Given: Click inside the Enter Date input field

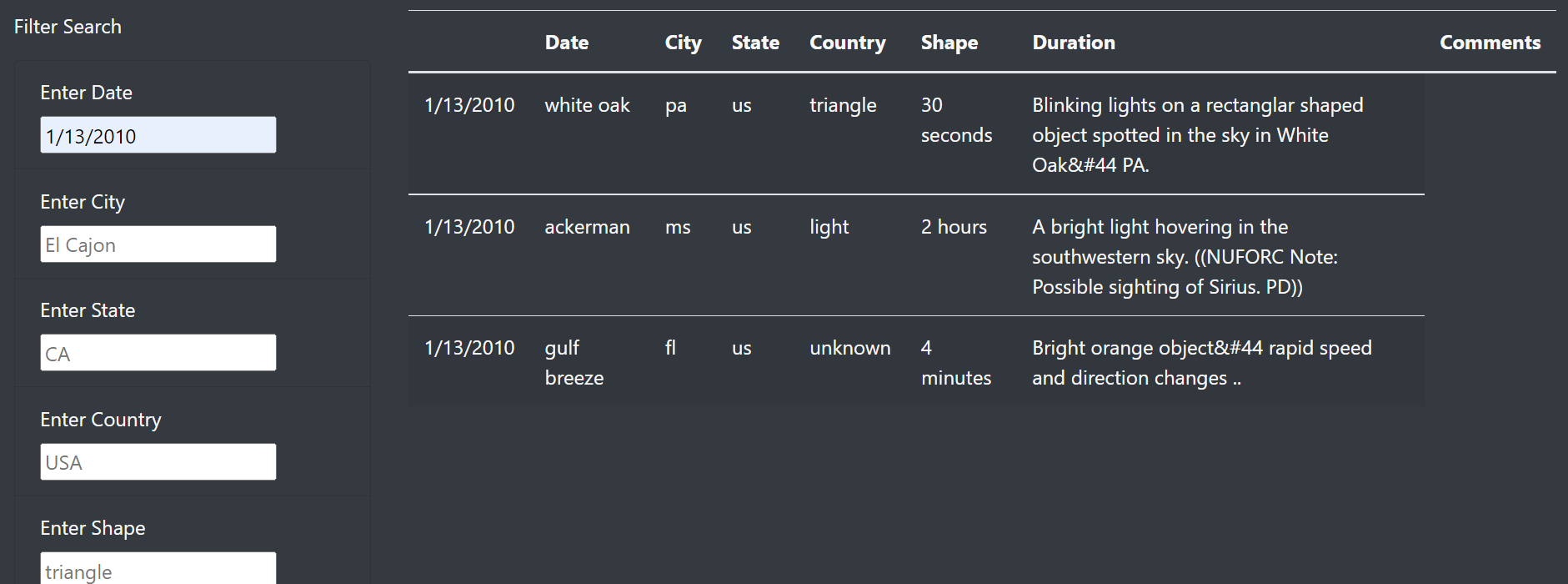Looking at the screenshot, I should 158,134.
